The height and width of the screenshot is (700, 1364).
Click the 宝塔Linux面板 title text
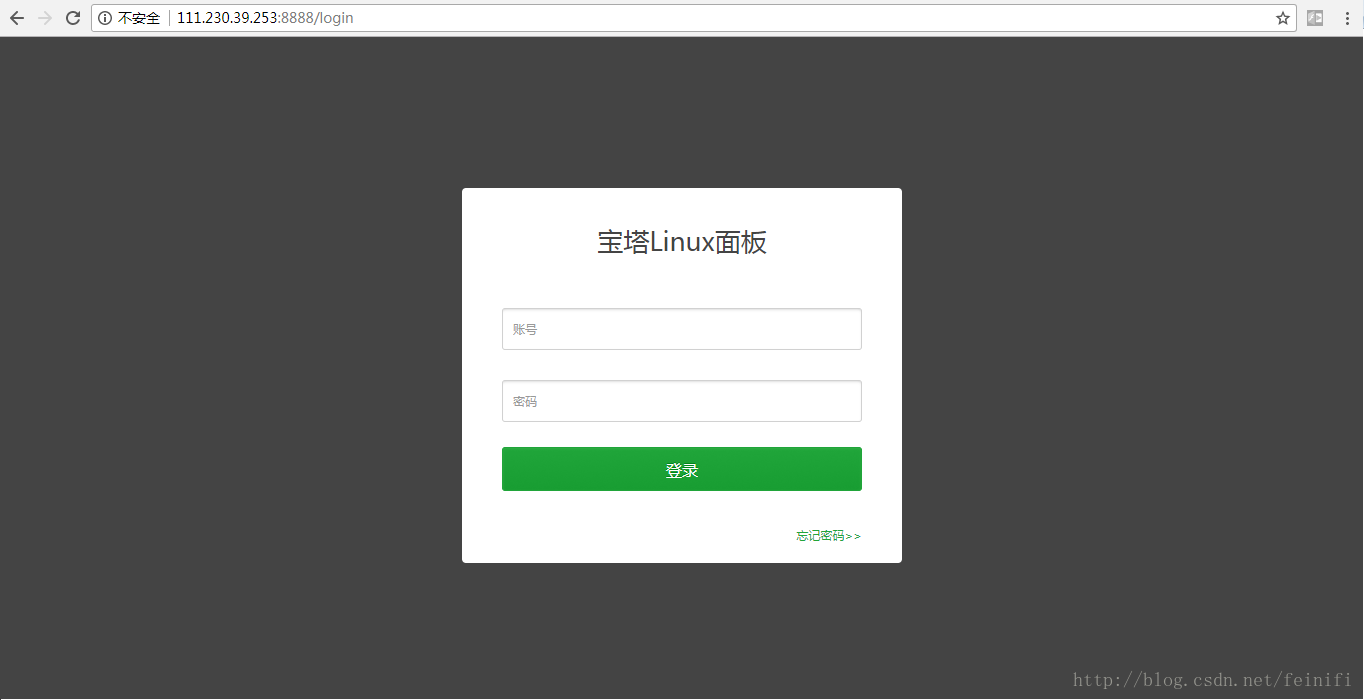click(682, 242)
